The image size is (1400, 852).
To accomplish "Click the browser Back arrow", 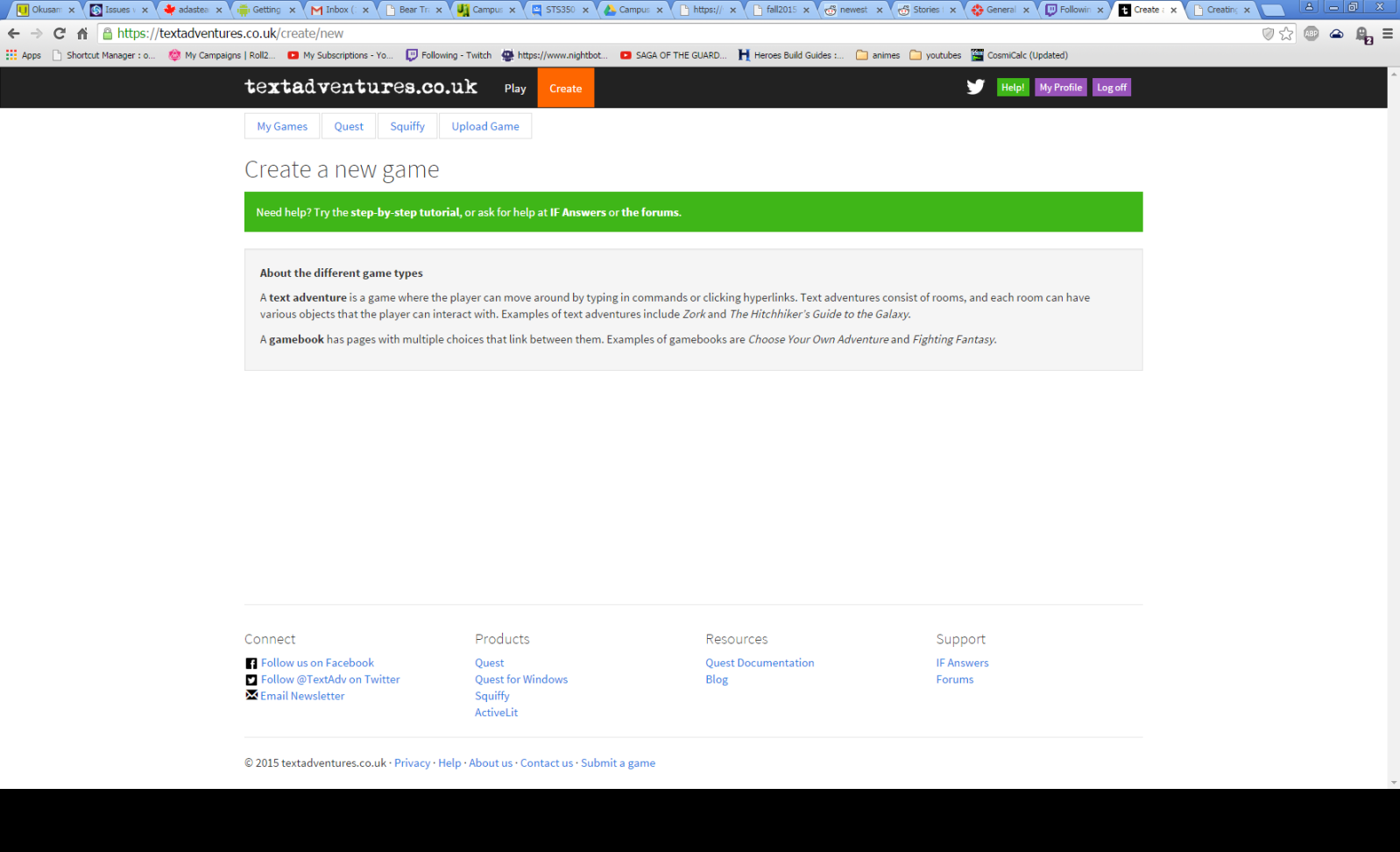I will pyautogui.click(x=13, y=33).
